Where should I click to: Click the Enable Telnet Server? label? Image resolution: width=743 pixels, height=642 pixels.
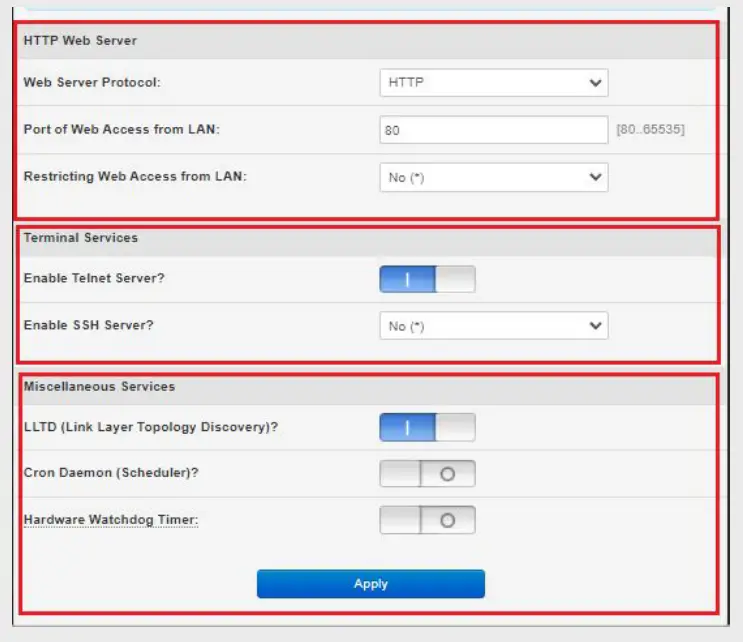[94, 278]
